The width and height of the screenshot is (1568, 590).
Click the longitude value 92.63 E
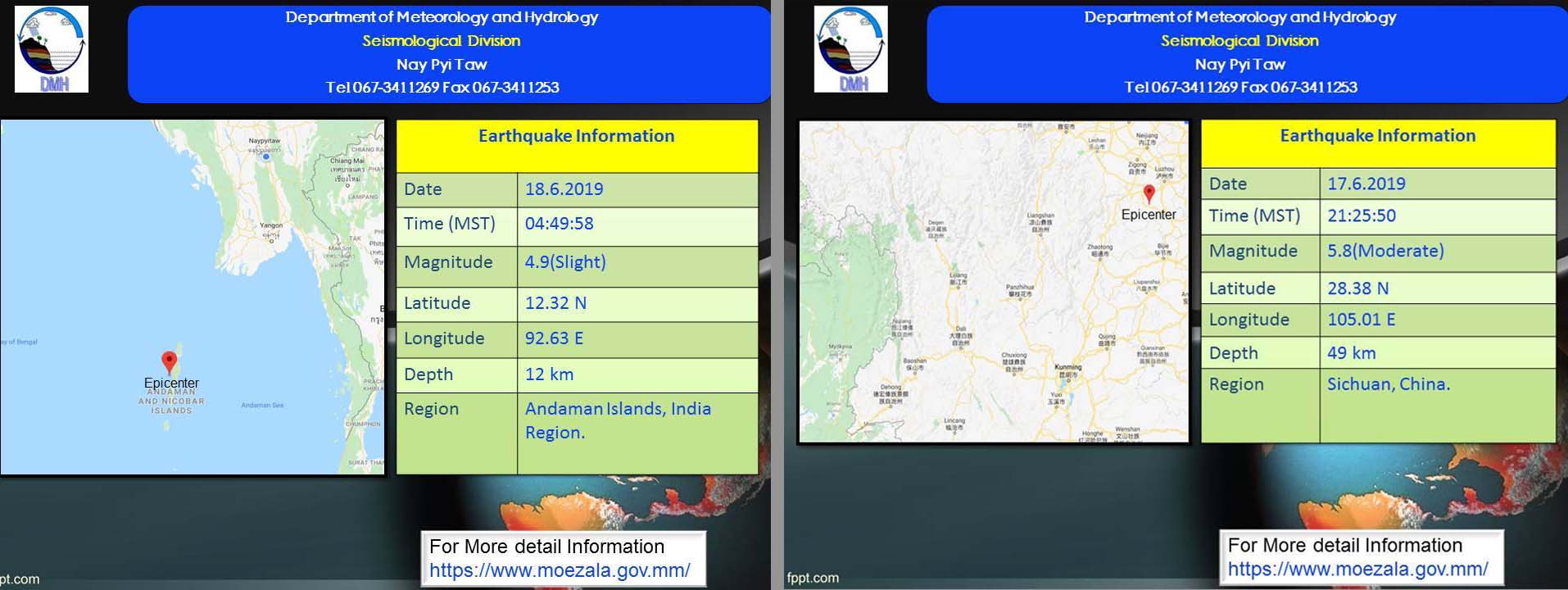coord(554,338)
